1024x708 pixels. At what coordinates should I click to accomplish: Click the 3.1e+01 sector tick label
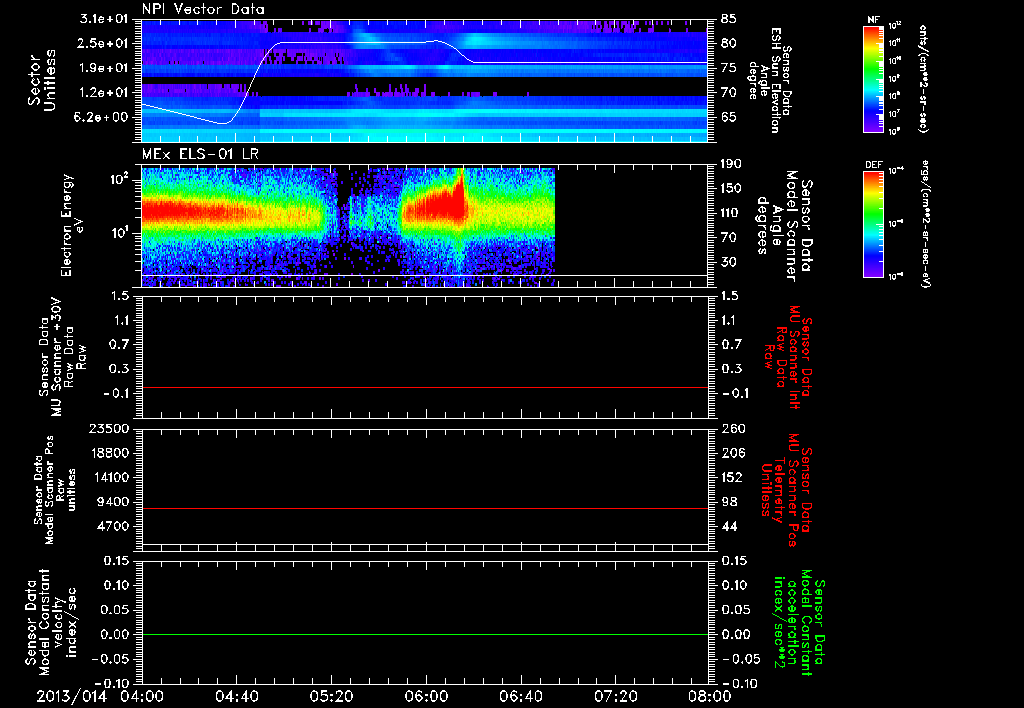104,19
